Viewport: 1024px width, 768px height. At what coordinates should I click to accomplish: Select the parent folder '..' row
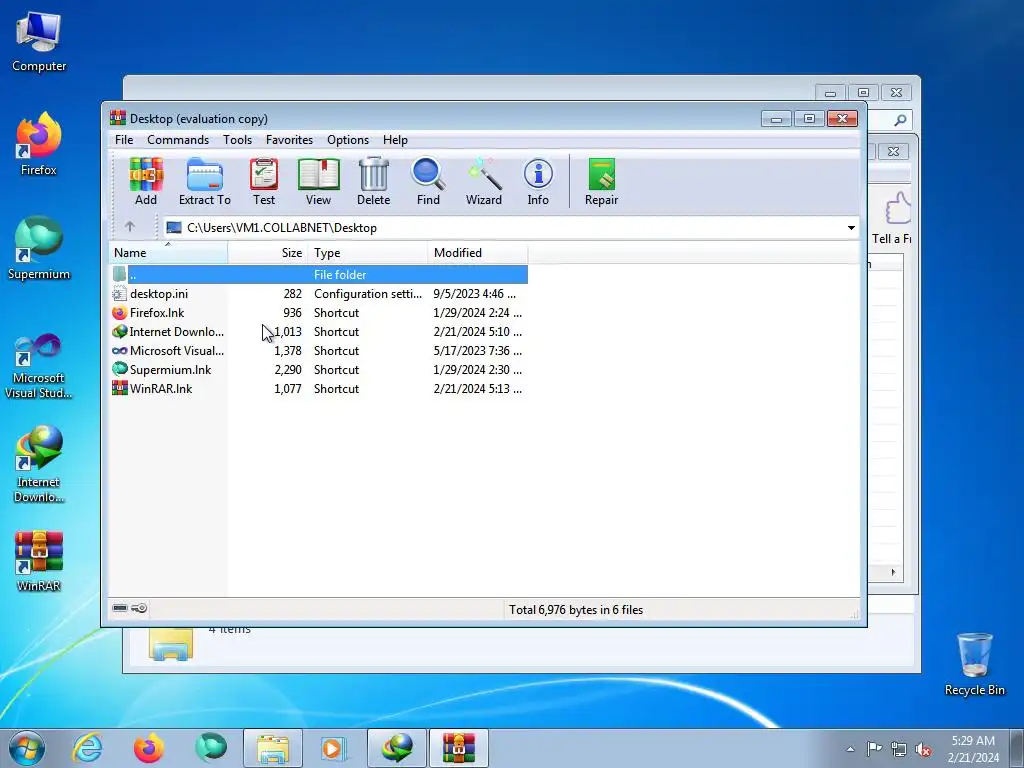[319, 275]
